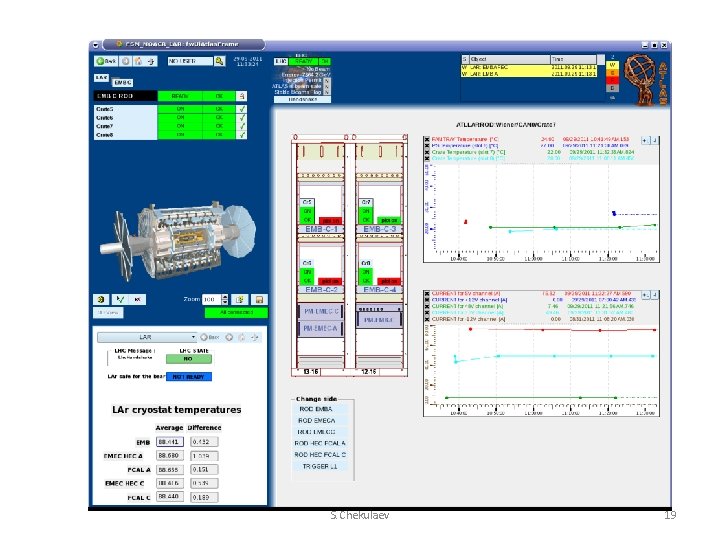Click the pin icon next to home

[151, 61]
